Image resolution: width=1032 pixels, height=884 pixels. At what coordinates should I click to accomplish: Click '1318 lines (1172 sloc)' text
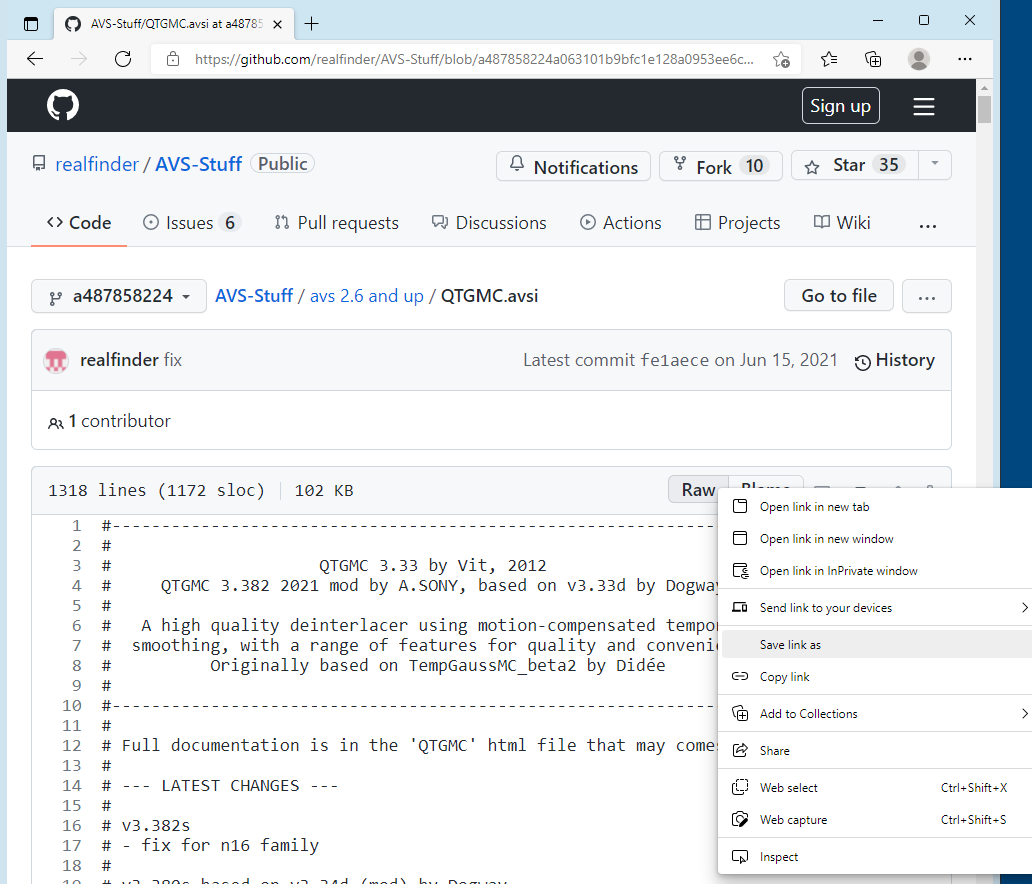pyautogui.click(x=156, y=490)
